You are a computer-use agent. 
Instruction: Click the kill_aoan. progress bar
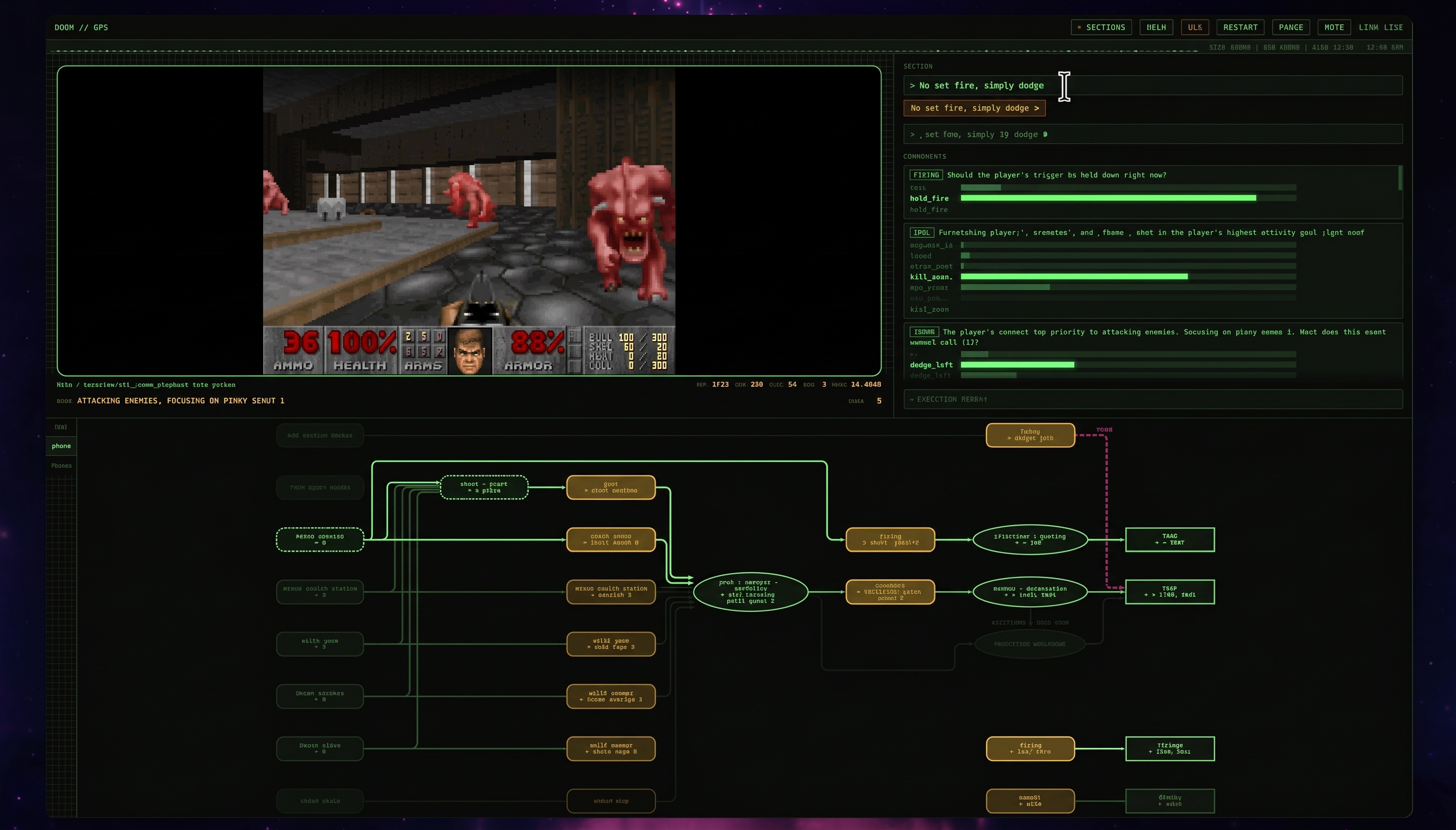tap(1074, 277)
